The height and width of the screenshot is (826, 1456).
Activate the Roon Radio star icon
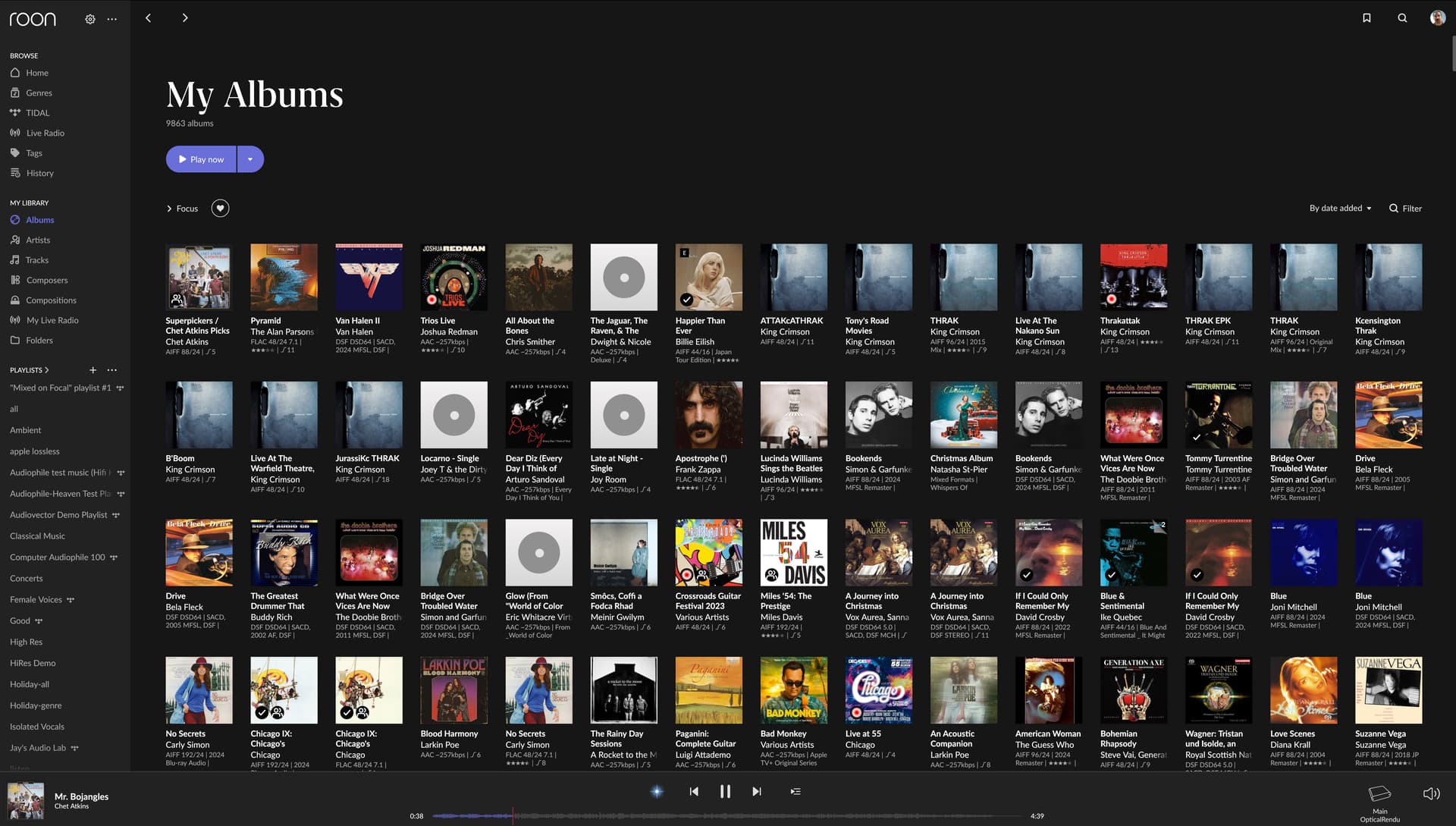click(657, 791)
